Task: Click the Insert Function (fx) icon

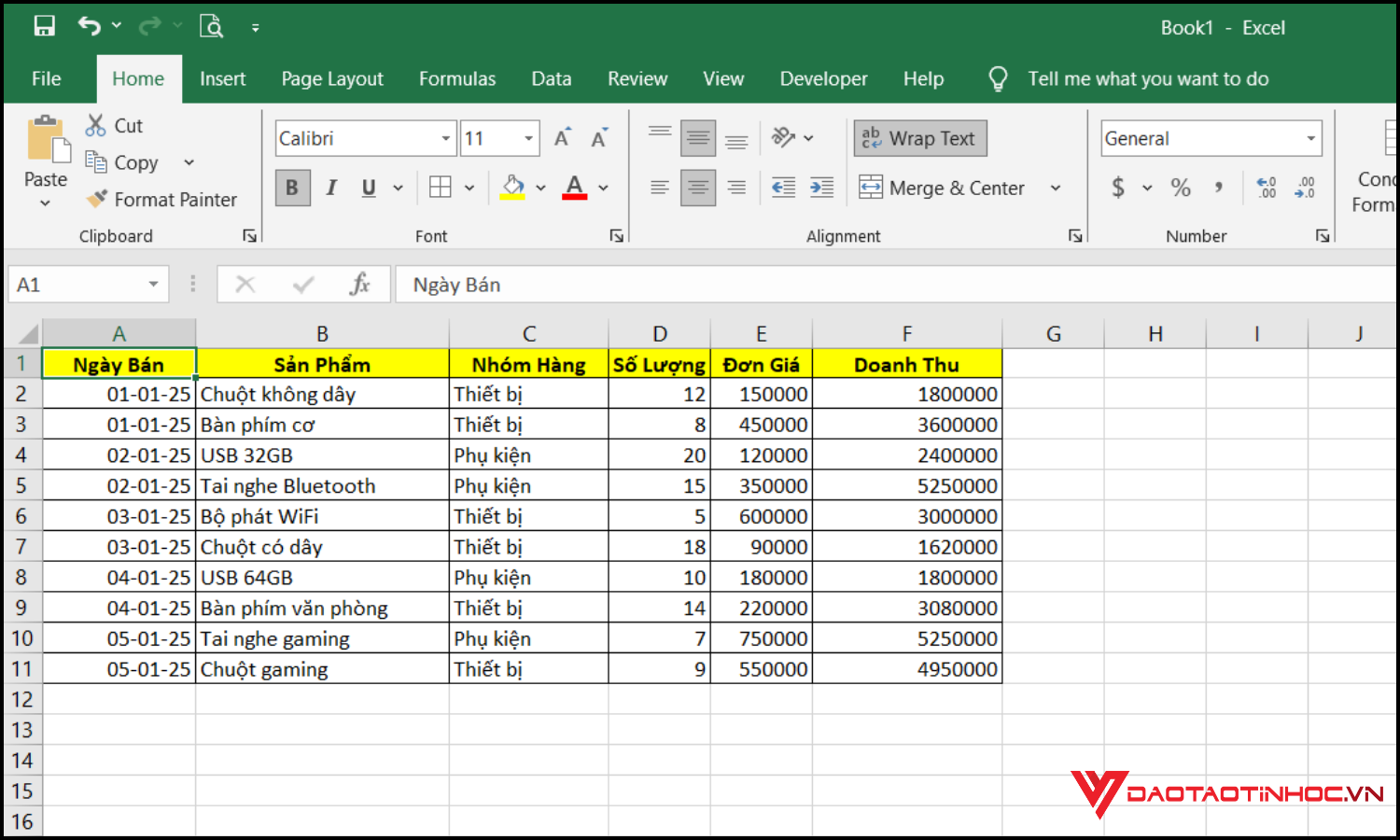Action: (x=360, y=284)
